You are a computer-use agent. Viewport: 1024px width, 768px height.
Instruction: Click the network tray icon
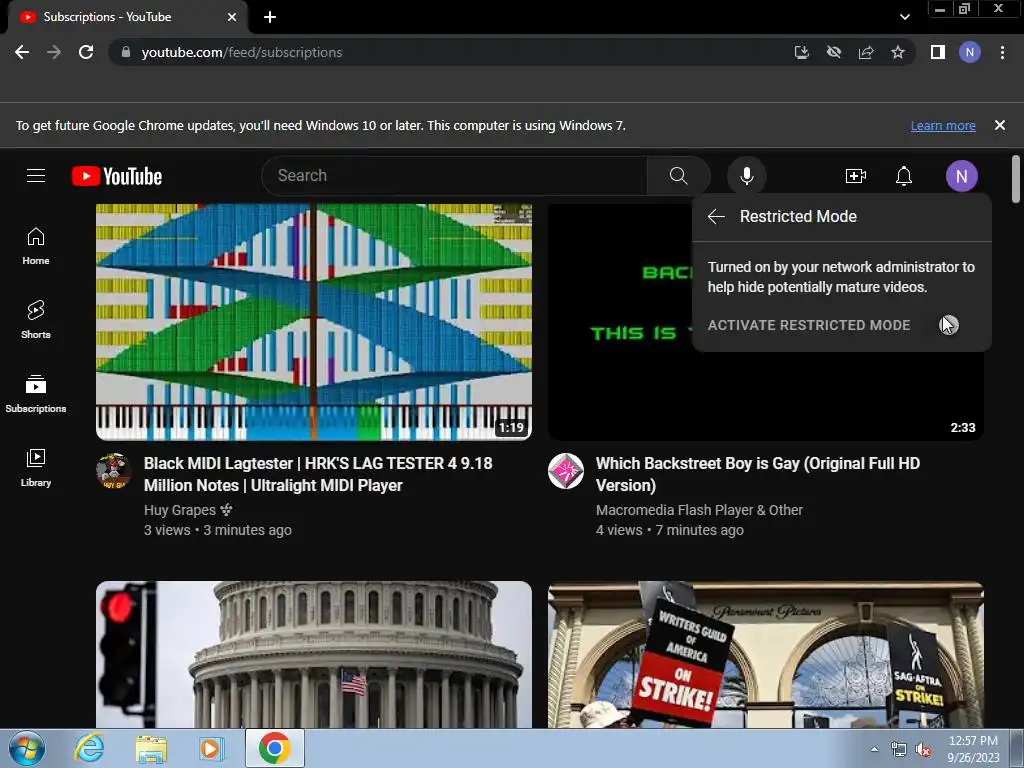tap(899, 749)
